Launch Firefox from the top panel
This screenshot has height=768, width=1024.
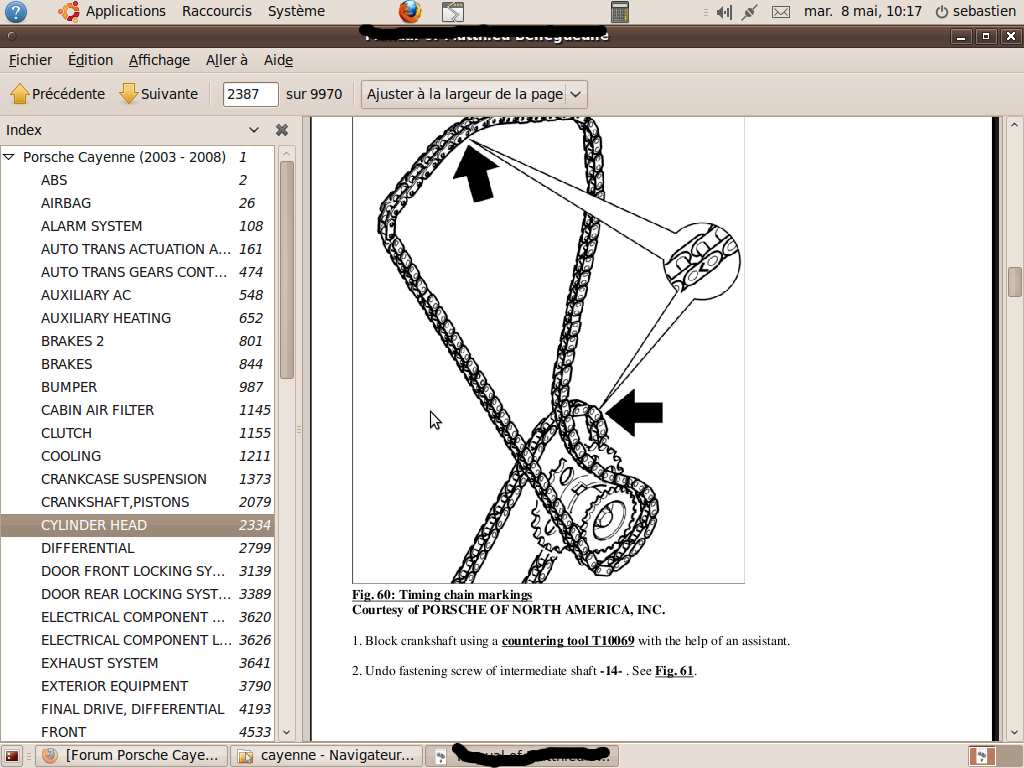point(410,11)
